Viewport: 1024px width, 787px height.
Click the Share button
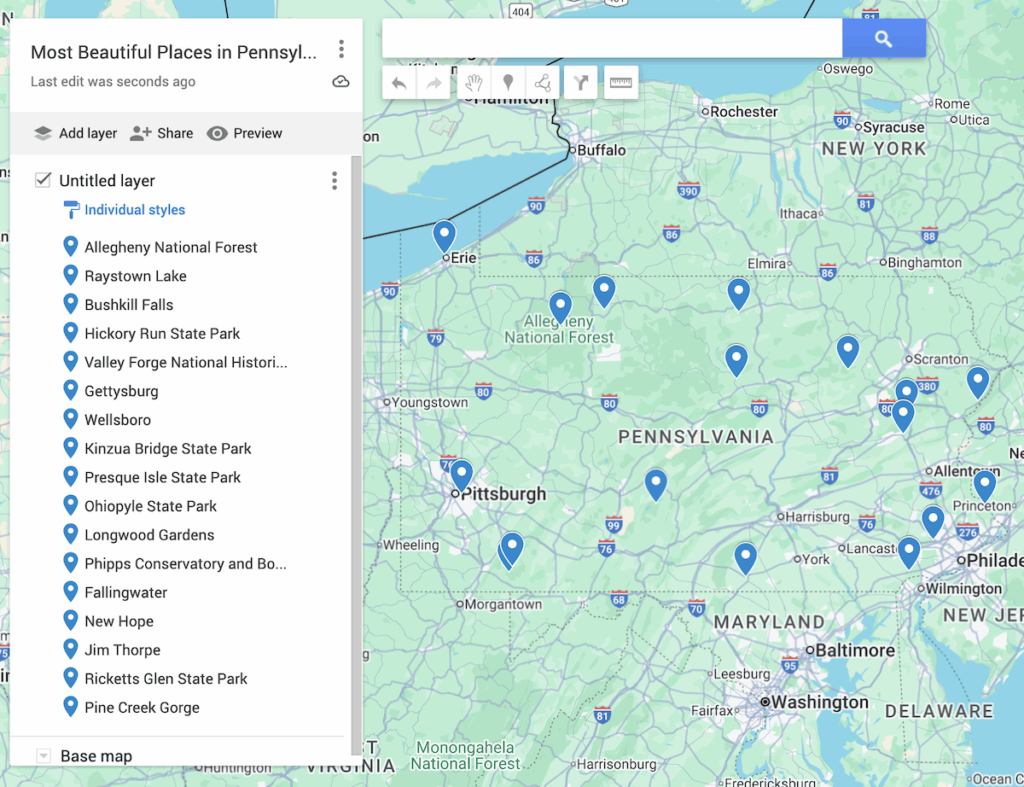click(161, 133)
